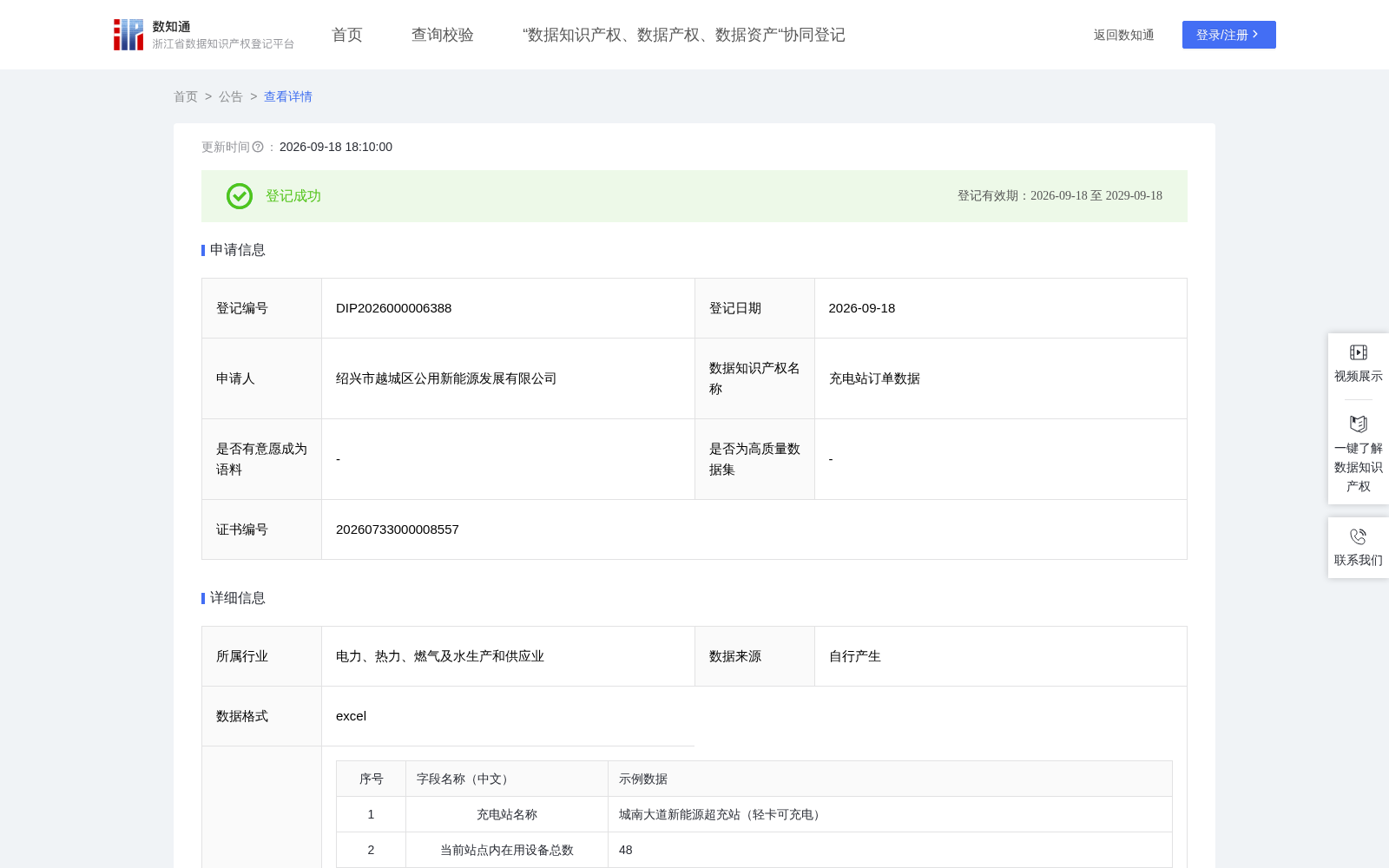Select the 充电站订单数据 name cell
Image resolution: width=1389 pixels, height=868 pixels.
[1001, 378]
